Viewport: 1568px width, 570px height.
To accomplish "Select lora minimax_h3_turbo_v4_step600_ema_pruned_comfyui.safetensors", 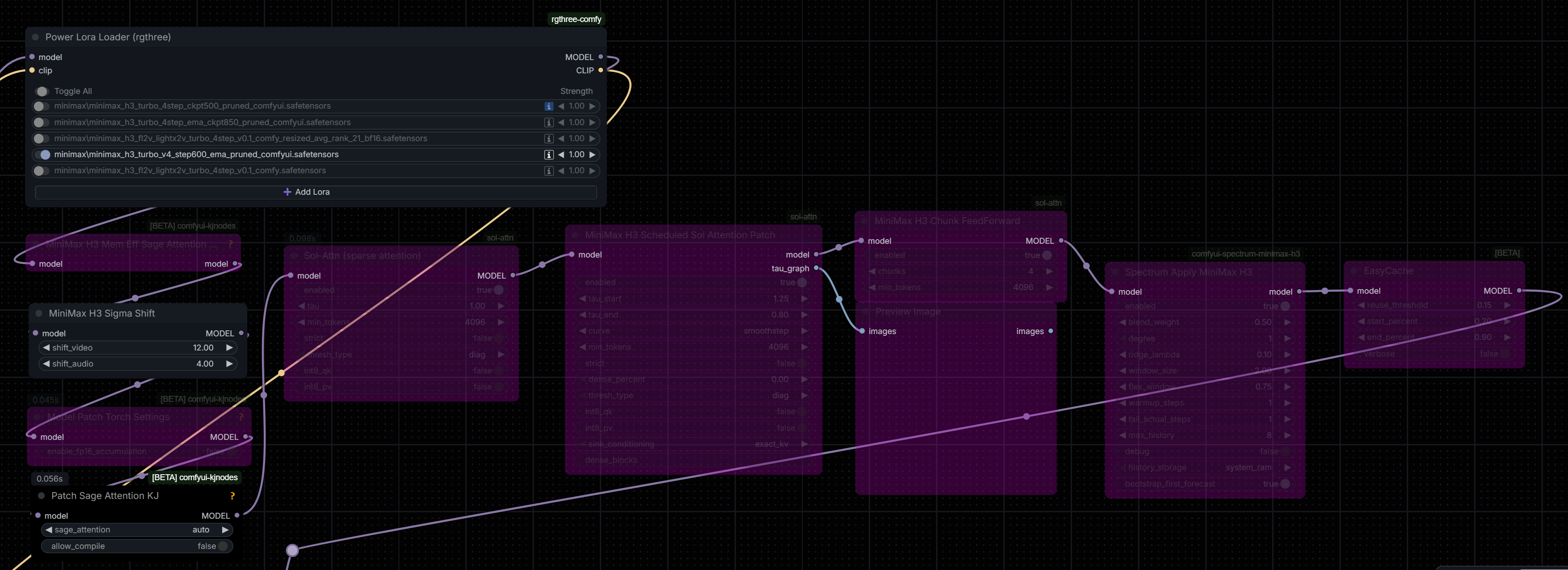I will pyautogui.click(x=196, y=155).
